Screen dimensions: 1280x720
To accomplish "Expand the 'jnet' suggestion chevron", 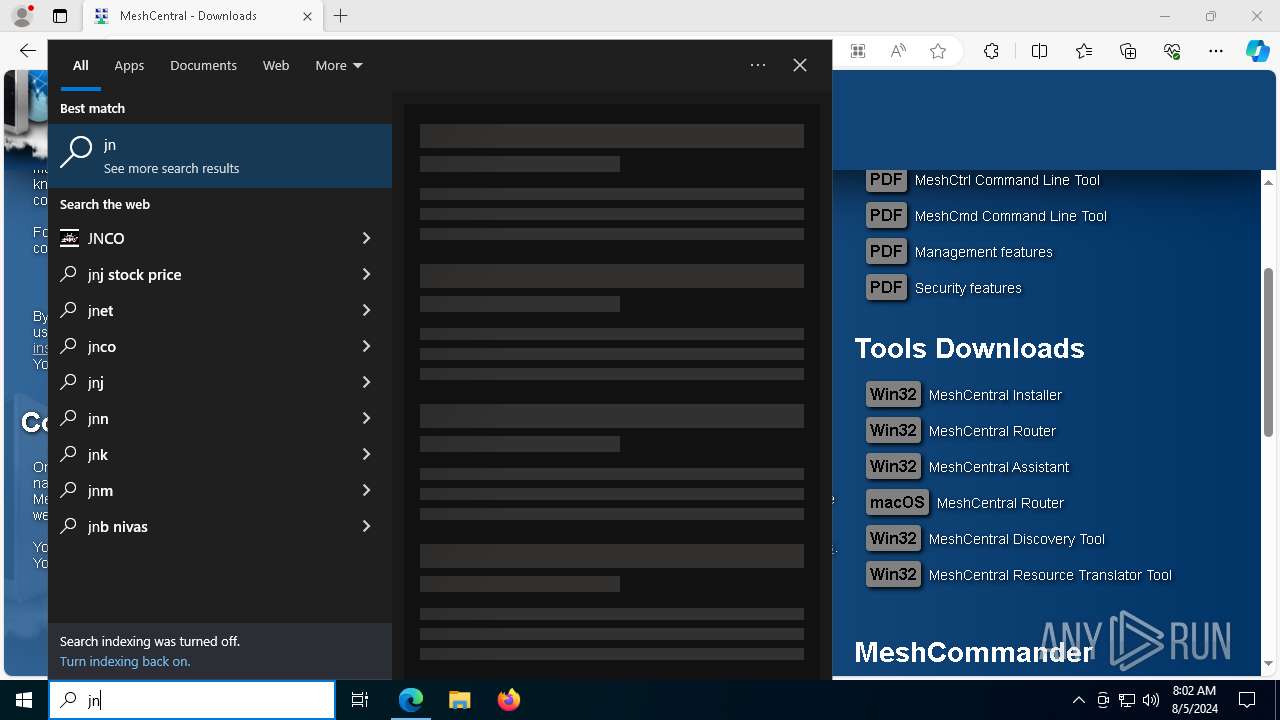I will click(x=366, y=310).
